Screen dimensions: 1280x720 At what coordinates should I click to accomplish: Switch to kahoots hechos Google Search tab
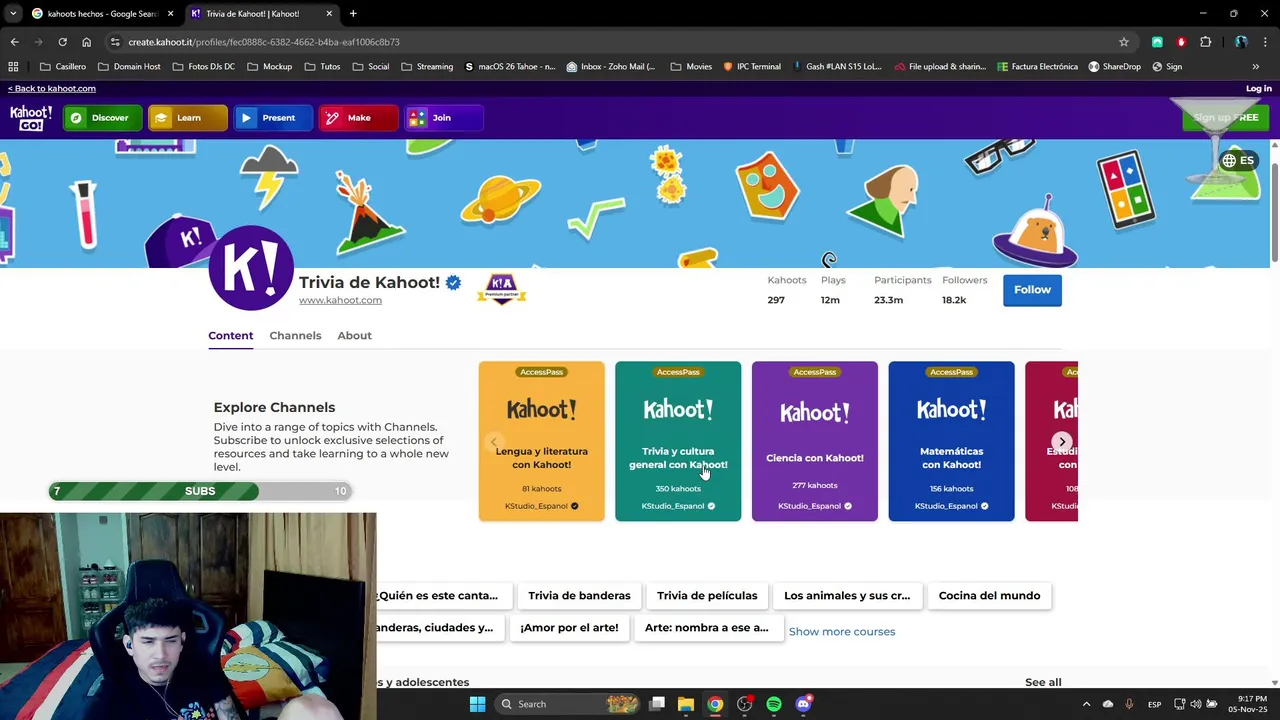100,14
